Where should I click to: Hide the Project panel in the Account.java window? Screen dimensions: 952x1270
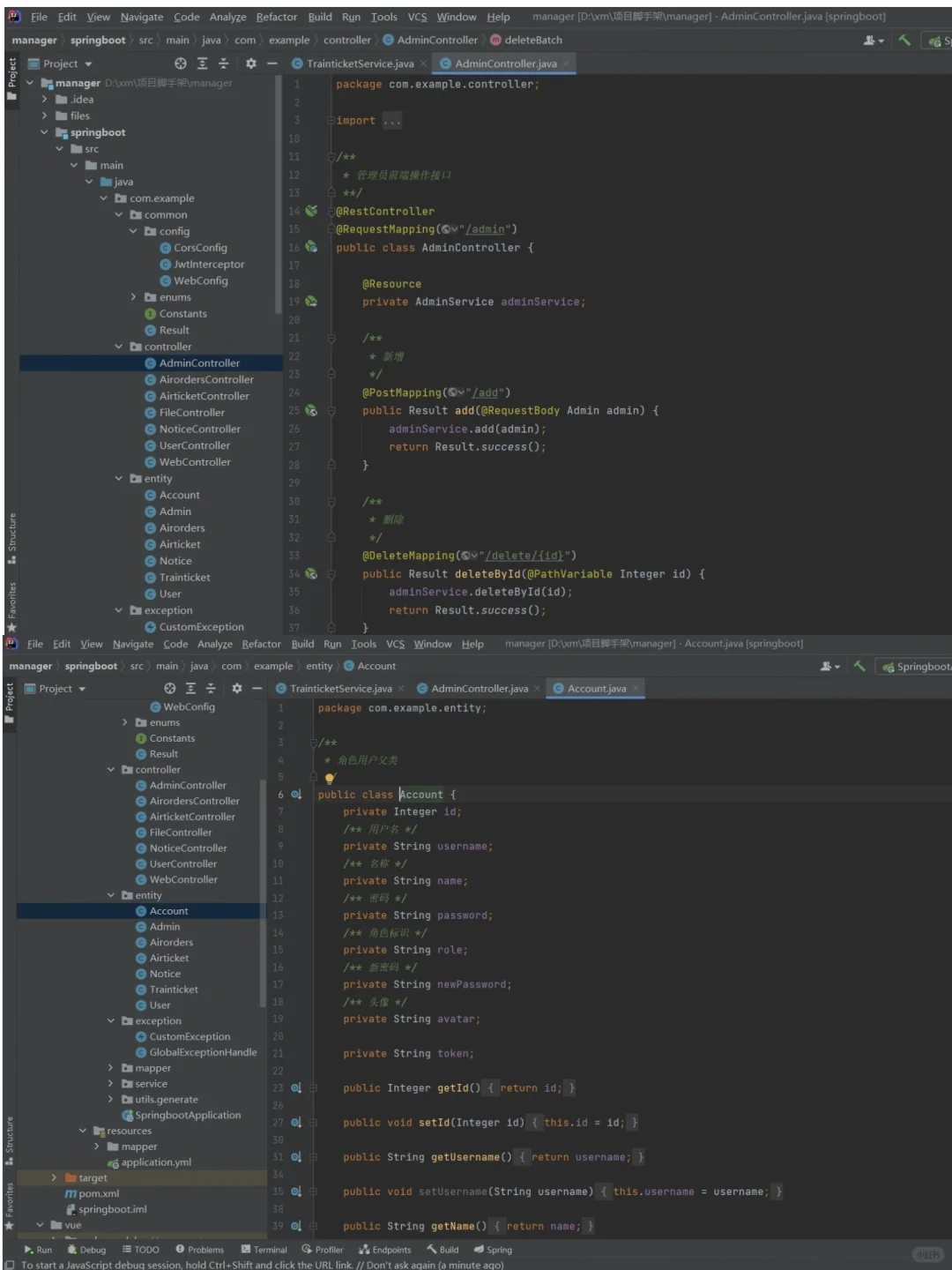pos(257,688)
